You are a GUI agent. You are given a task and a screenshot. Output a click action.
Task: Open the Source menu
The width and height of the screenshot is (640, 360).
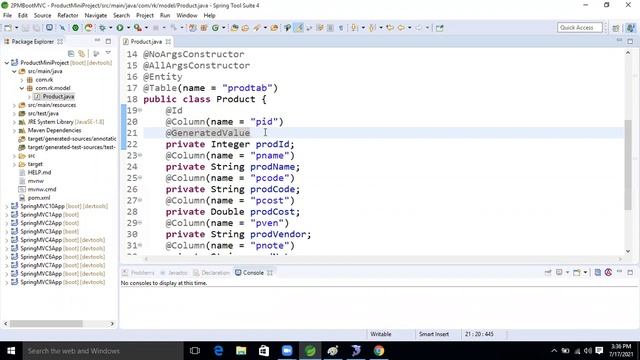[42, 16]
